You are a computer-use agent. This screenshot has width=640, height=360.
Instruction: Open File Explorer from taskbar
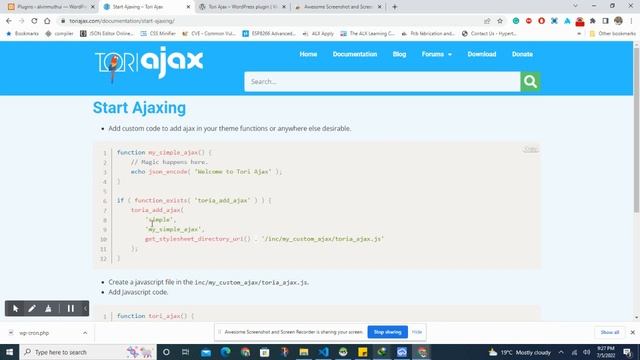click(x=304, y=352)
